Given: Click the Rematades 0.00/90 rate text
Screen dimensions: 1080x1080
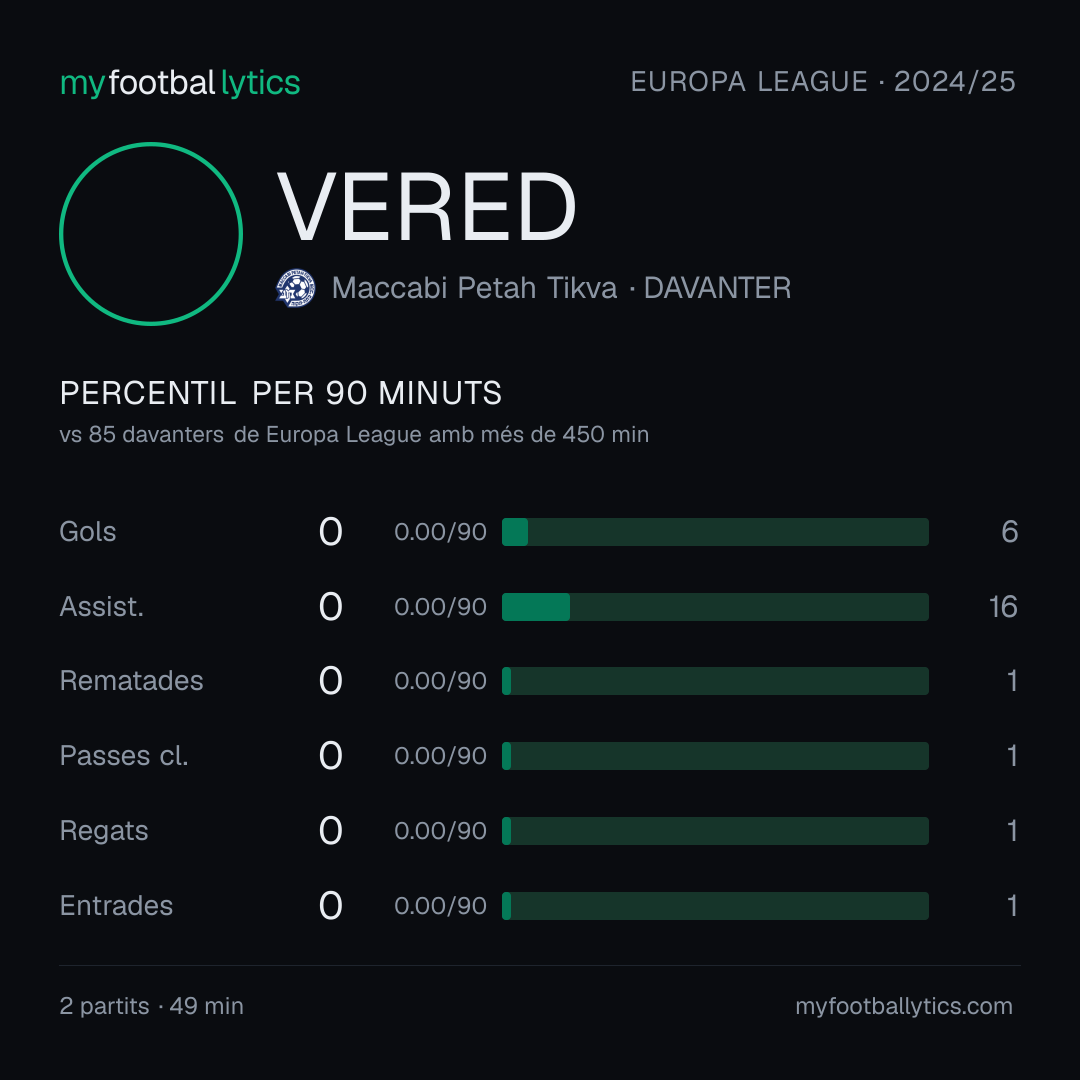Looking at the screenshot, I should point(440,681).
